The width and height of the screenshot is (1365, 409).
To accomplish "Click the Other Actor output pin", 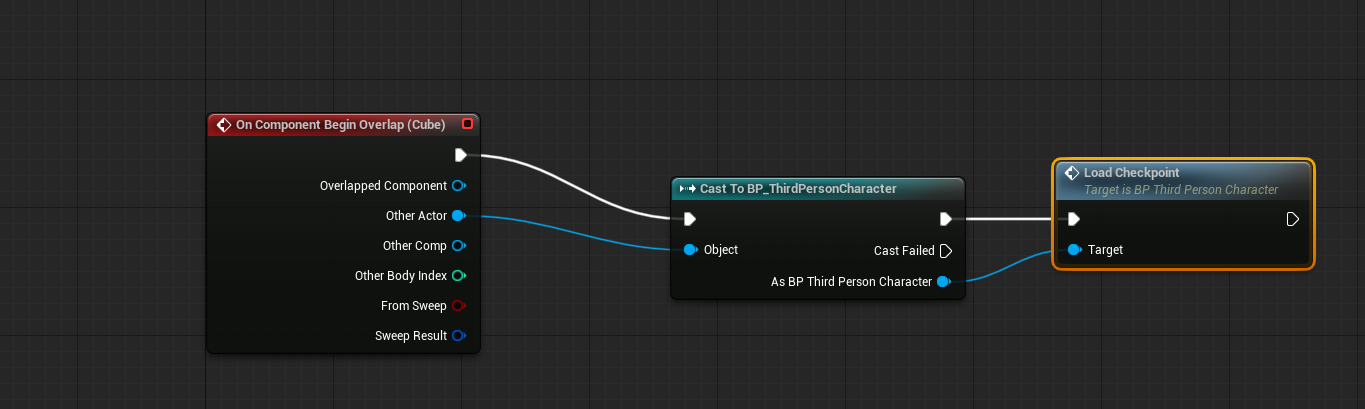I will pos(459,216).
